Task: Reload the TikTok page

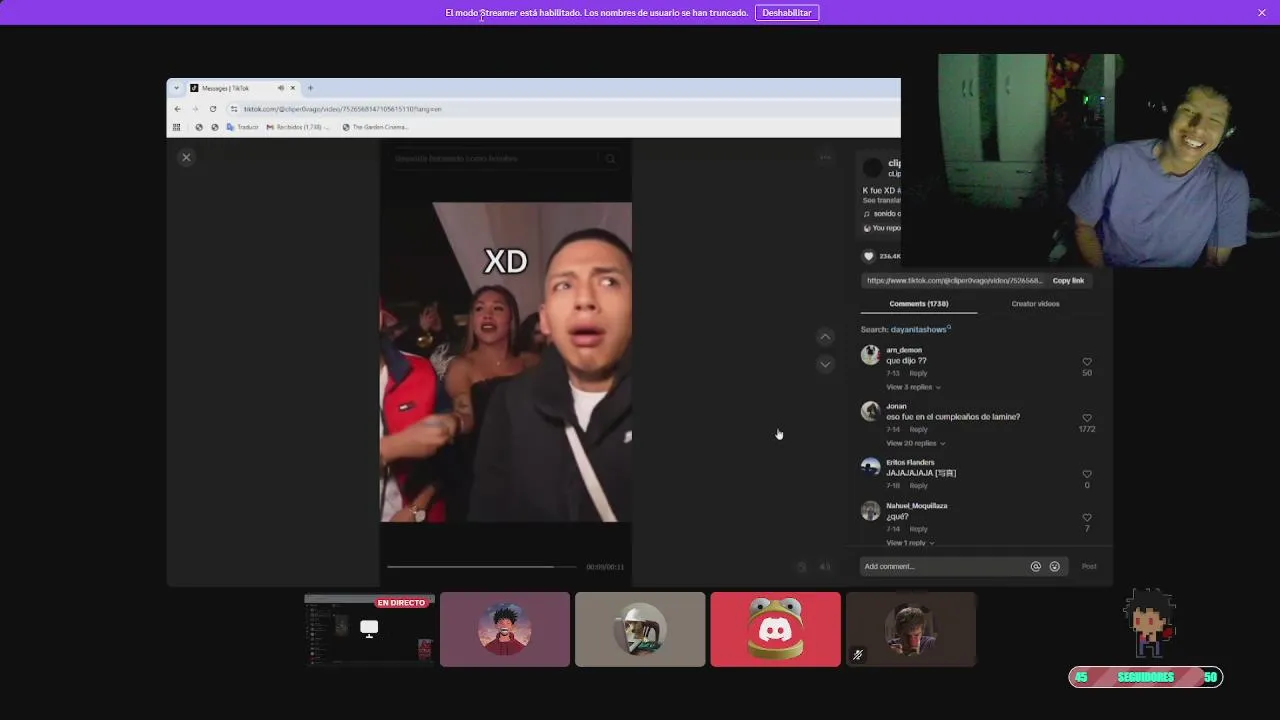Action: [x=212, y=109]
